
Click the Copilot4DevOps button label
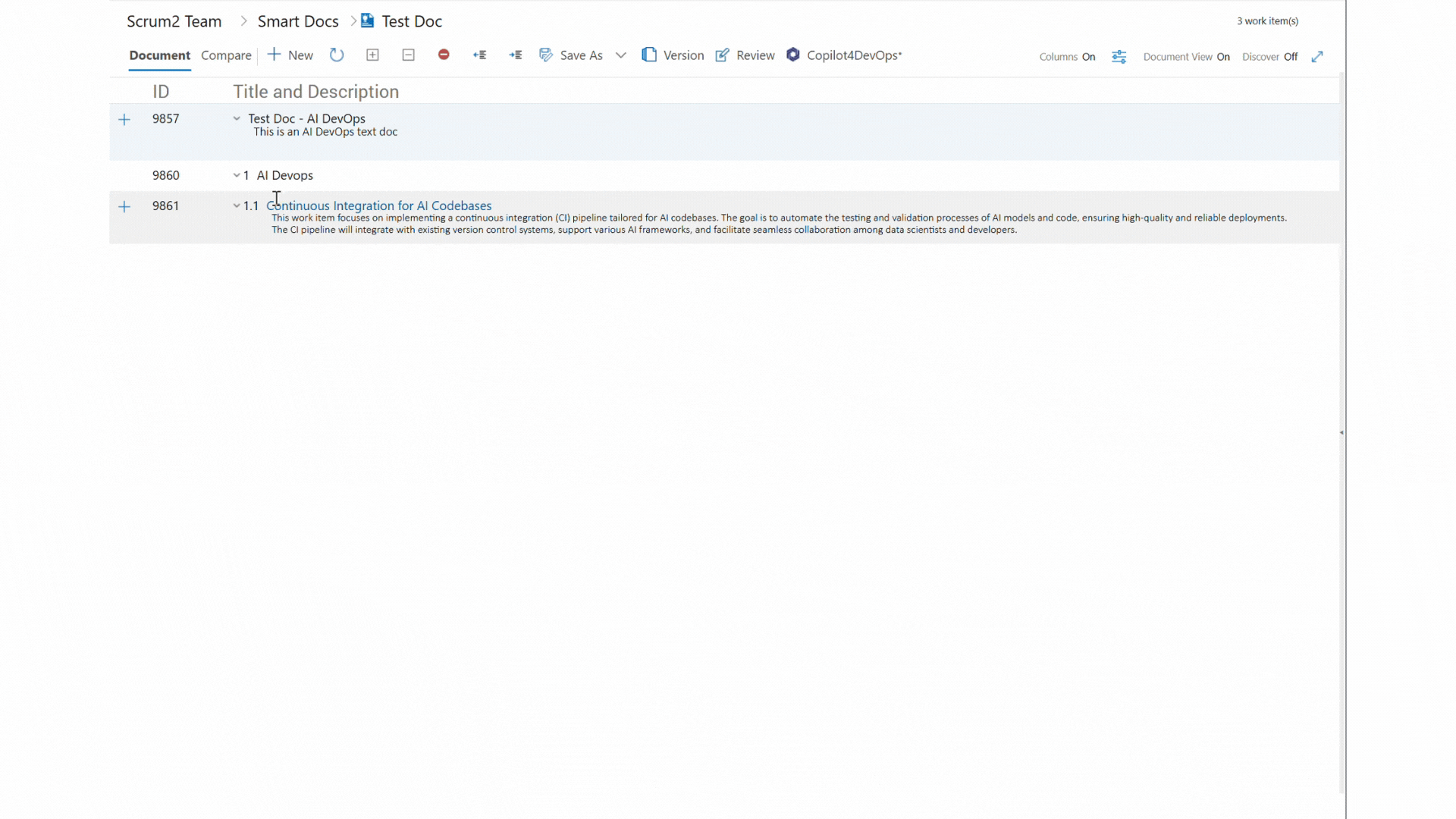854,55
